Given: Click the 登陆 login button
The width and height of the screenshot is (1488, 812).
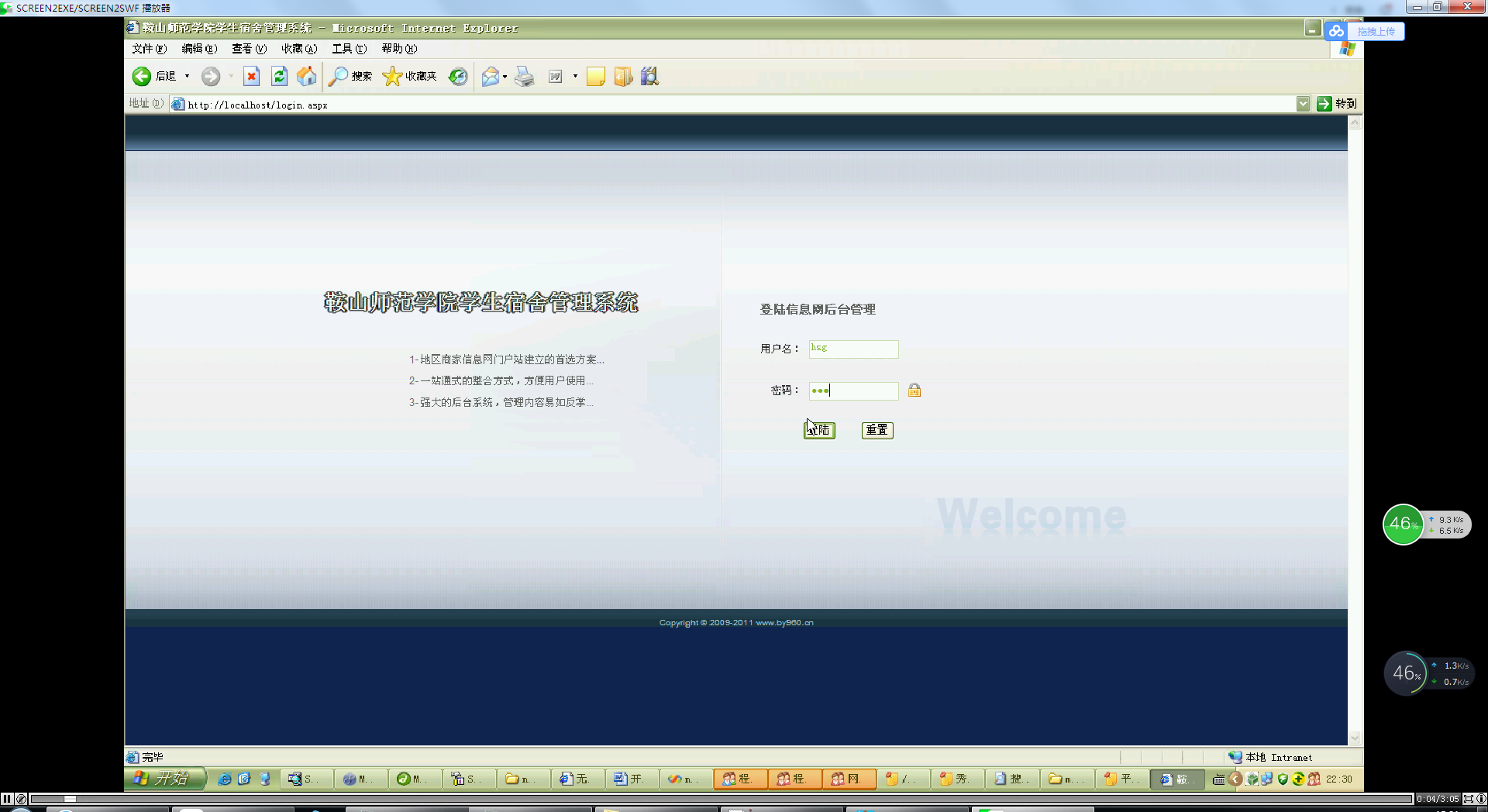Looking at the screenshot, I should point(819,430).
